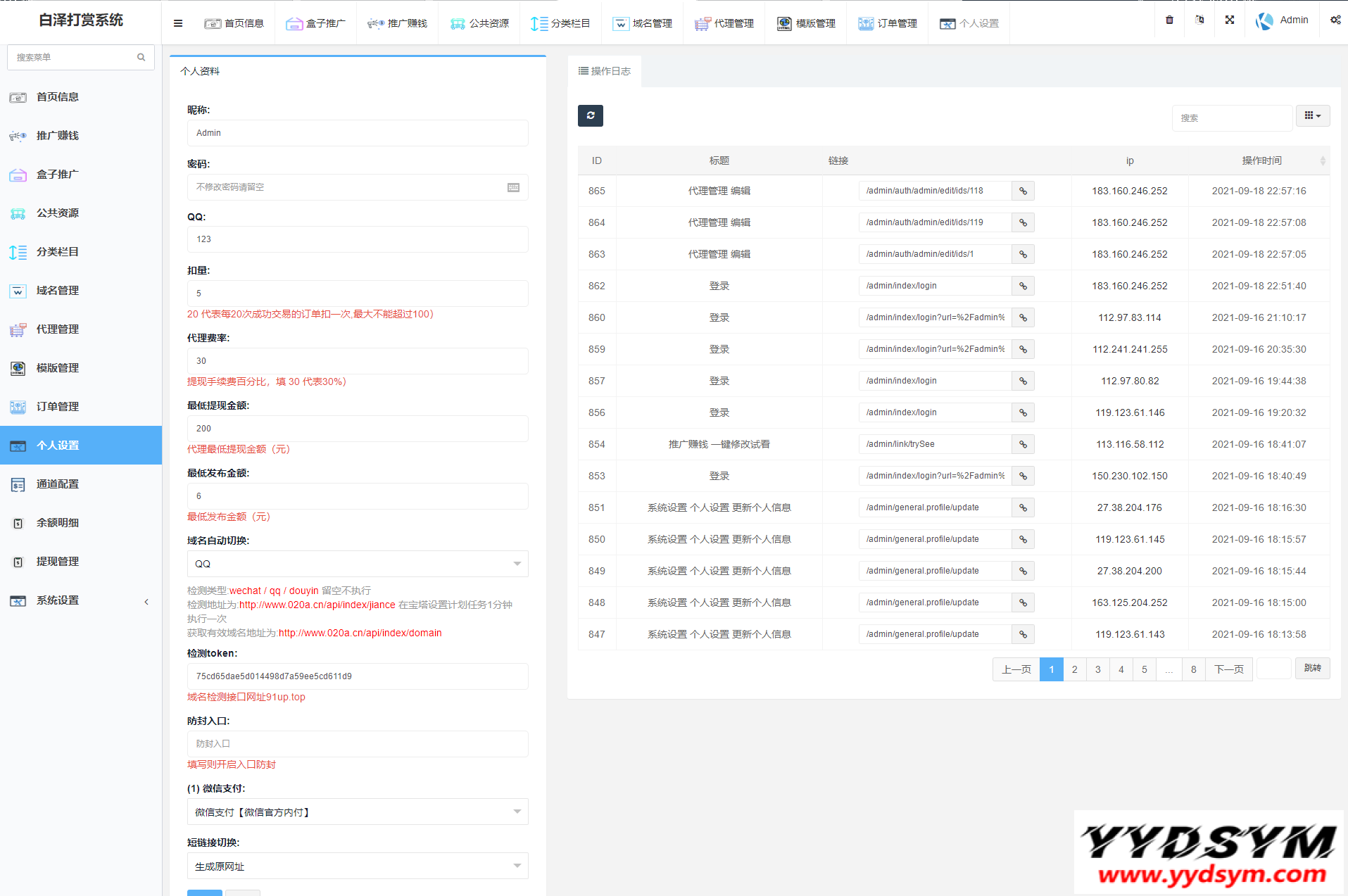Expand the 微信支付 payment dropdown
This screenshot has height=896, width=1348.
click(358, 812)
